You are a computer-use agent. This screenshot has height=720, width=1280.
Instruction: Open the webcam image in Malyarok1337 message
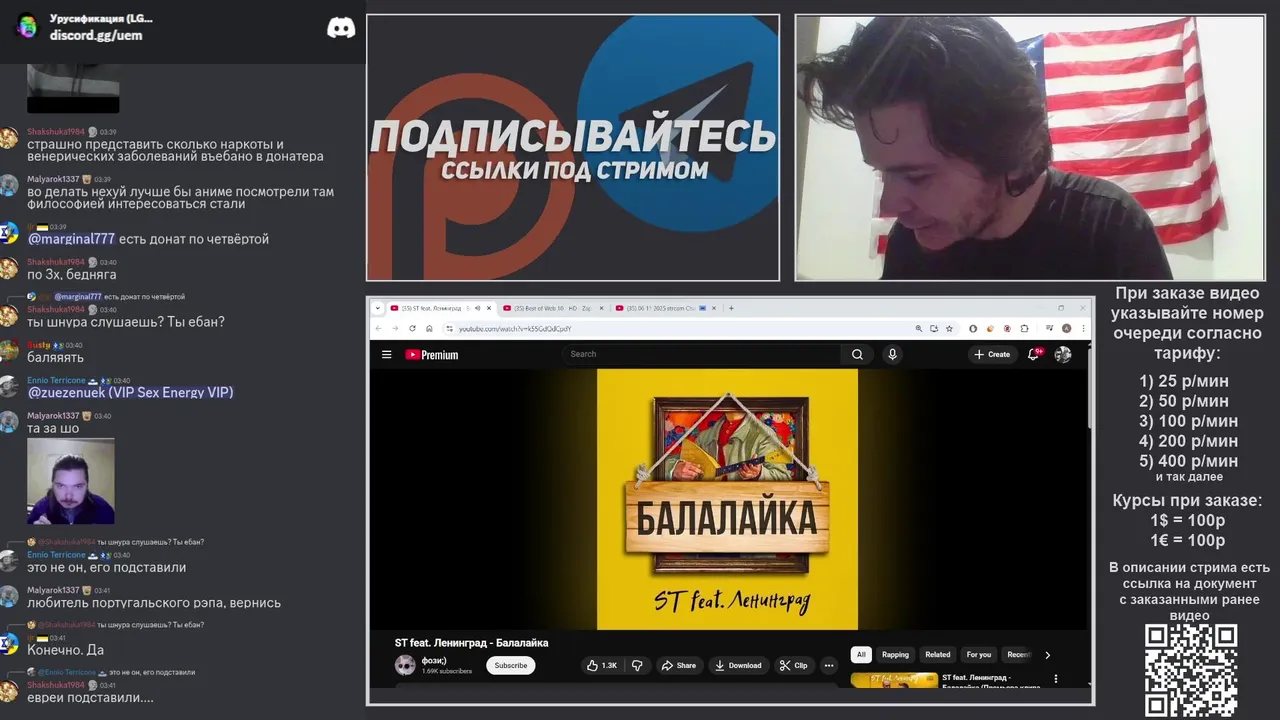[70, 481]
